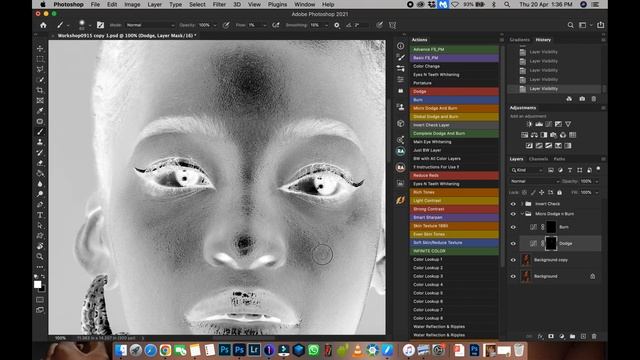Delete layer trash icon in Layers panel
This screenshot has height=360, width=640.
point(594,336)
